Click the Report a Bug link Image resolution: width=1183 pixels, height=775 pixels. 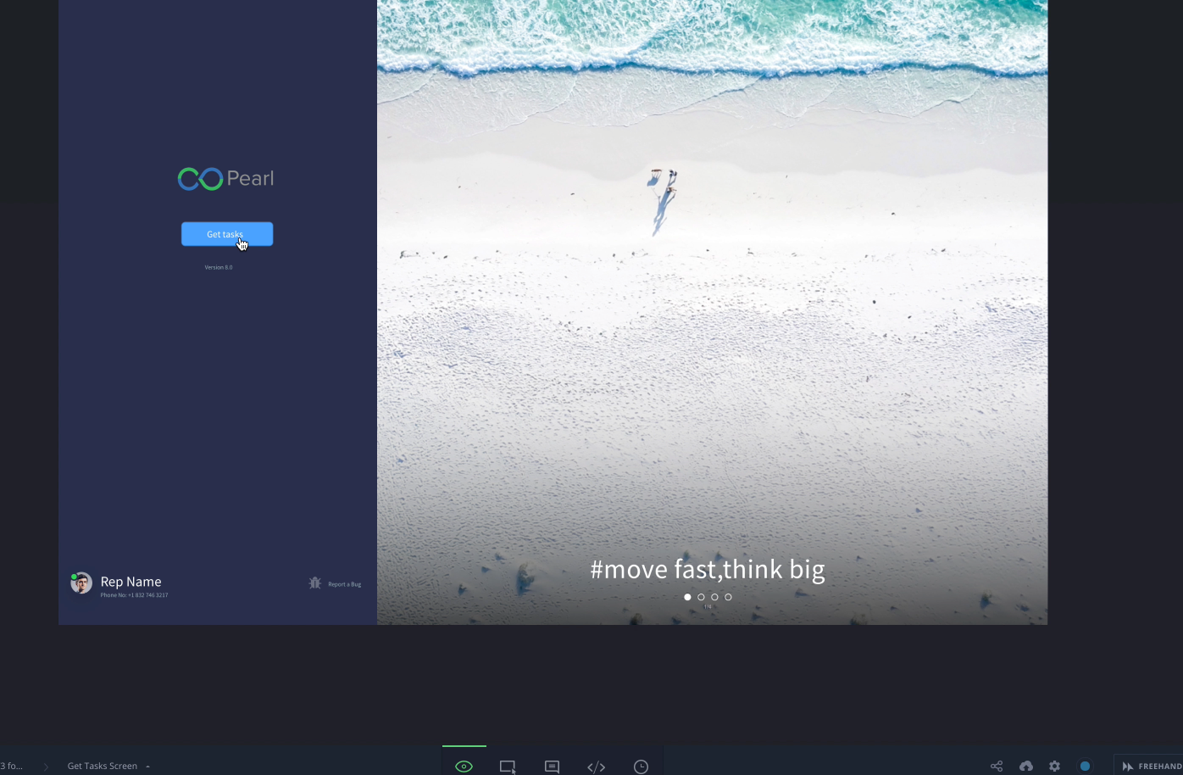344,584
